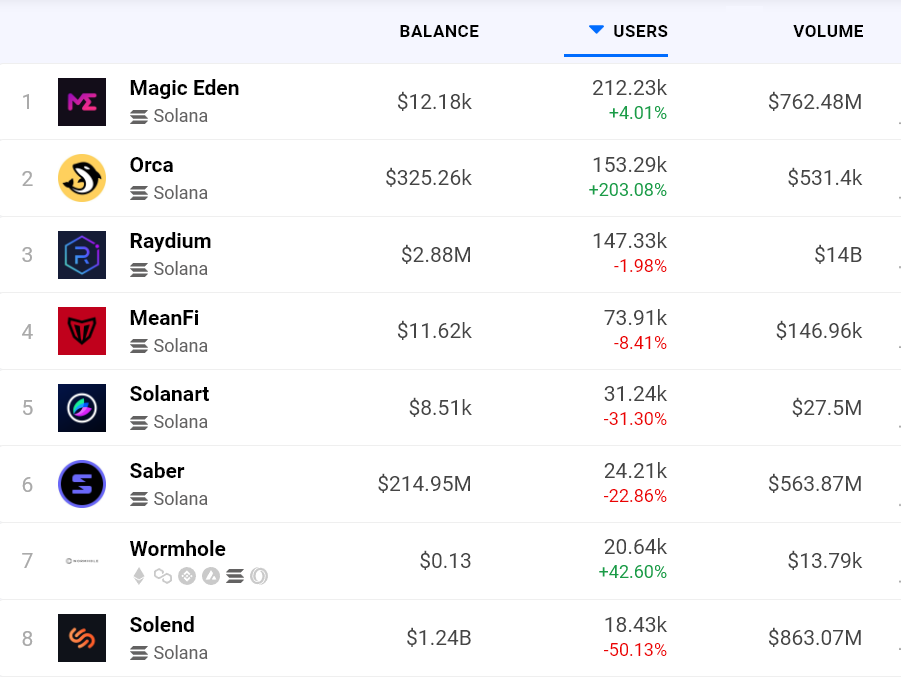Click the MeanFi red logo icon

82,331
